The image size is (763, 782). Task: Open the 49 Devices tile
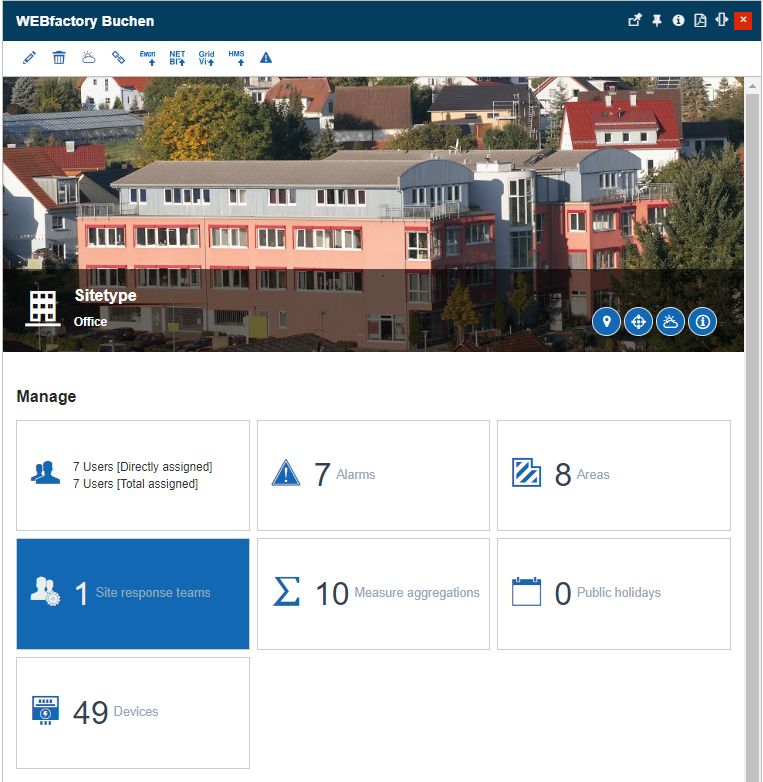coord(133,712)
